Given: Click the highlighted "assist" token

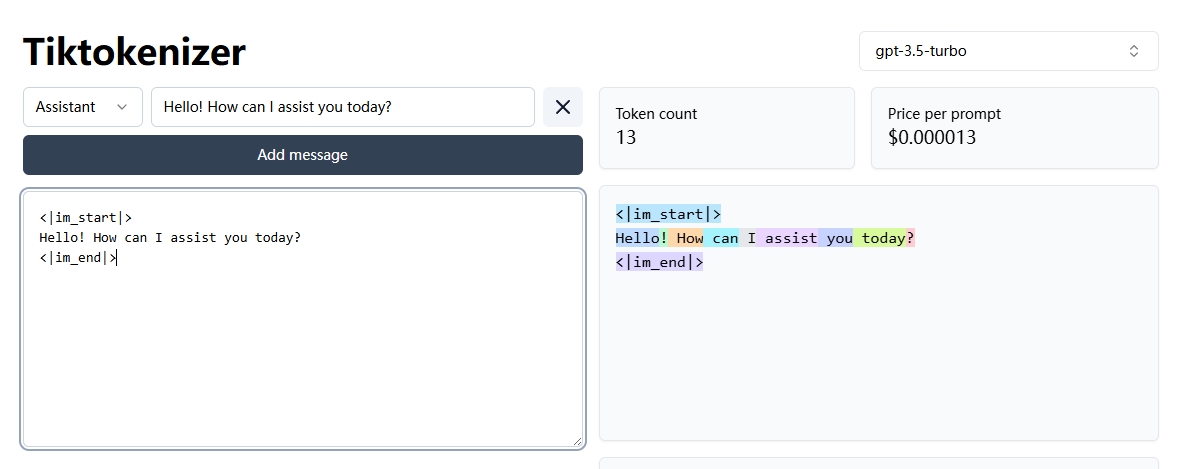Looking at the screenshot, I should point(790,238).
